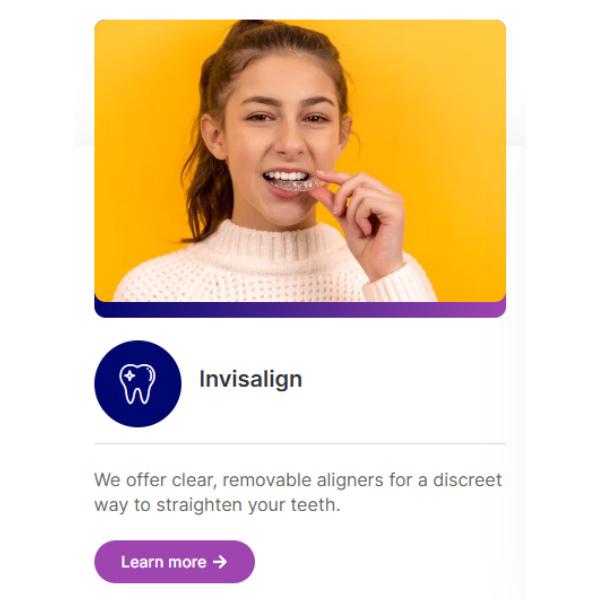
Task: Click the words 'Learn more' on the purple button
Action: [164, 562]
